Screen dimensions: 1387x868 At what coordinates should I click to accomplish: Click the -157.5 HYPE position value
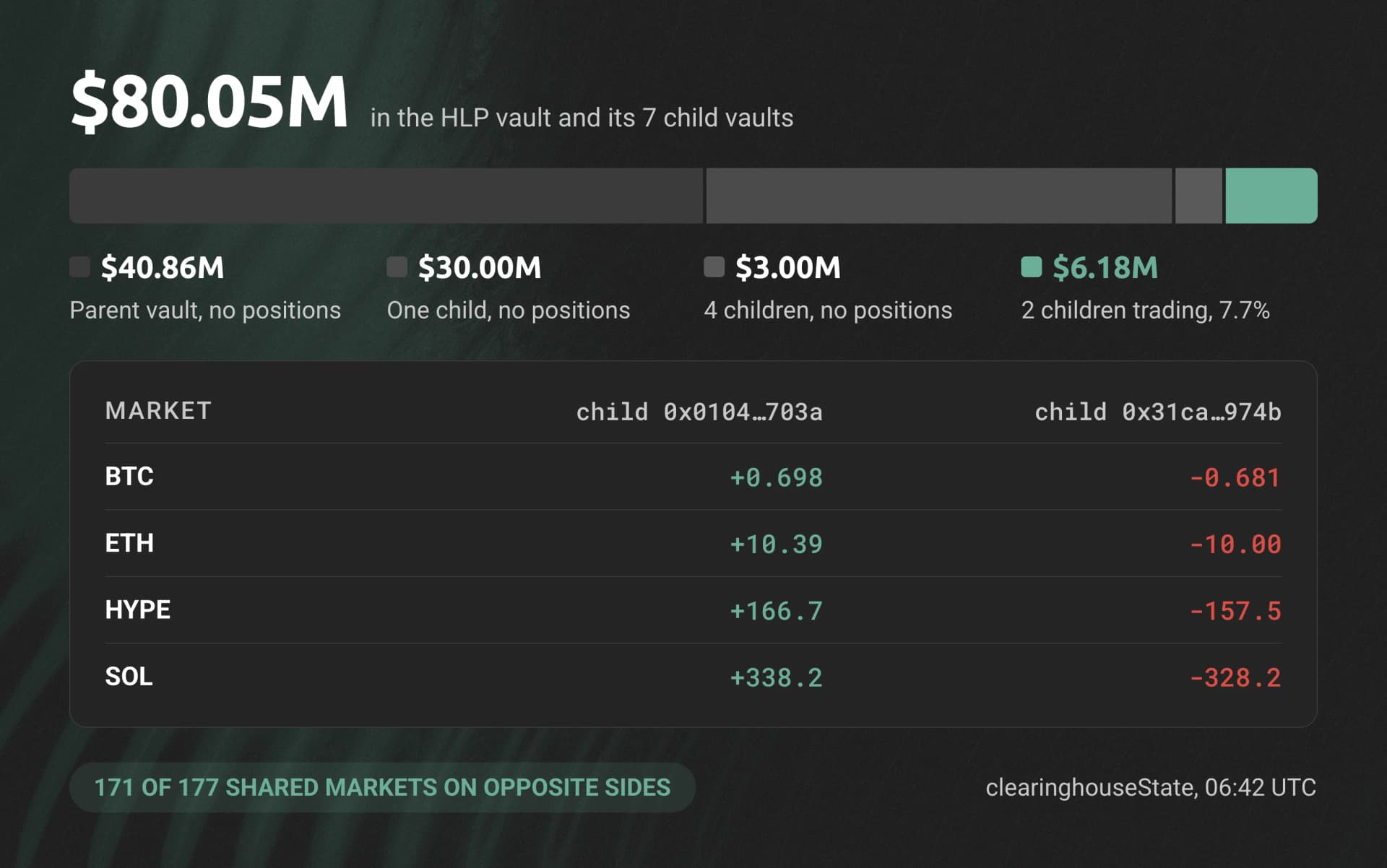click(1235, 611)
